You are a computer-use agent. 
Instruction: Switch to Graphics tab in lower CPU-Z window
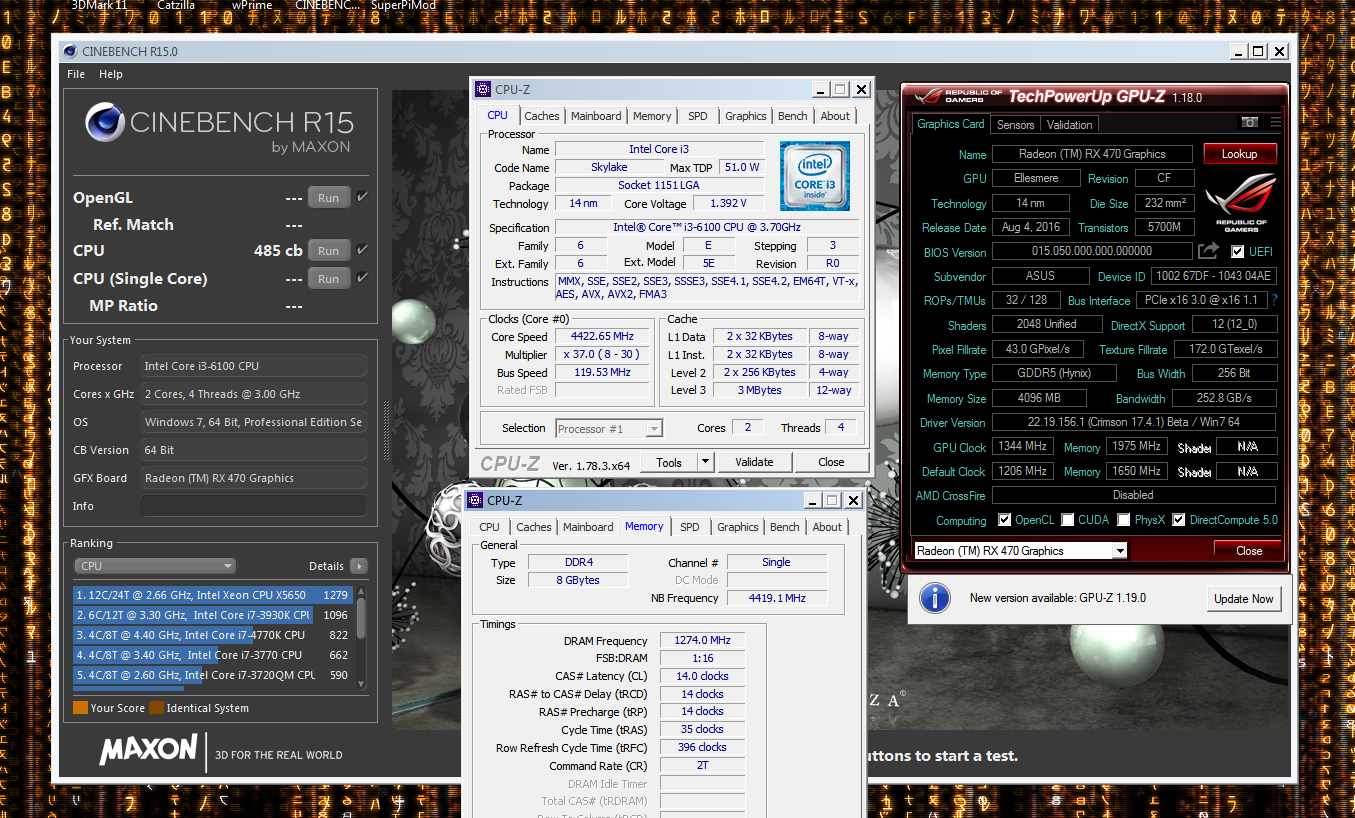pos(738,527)
